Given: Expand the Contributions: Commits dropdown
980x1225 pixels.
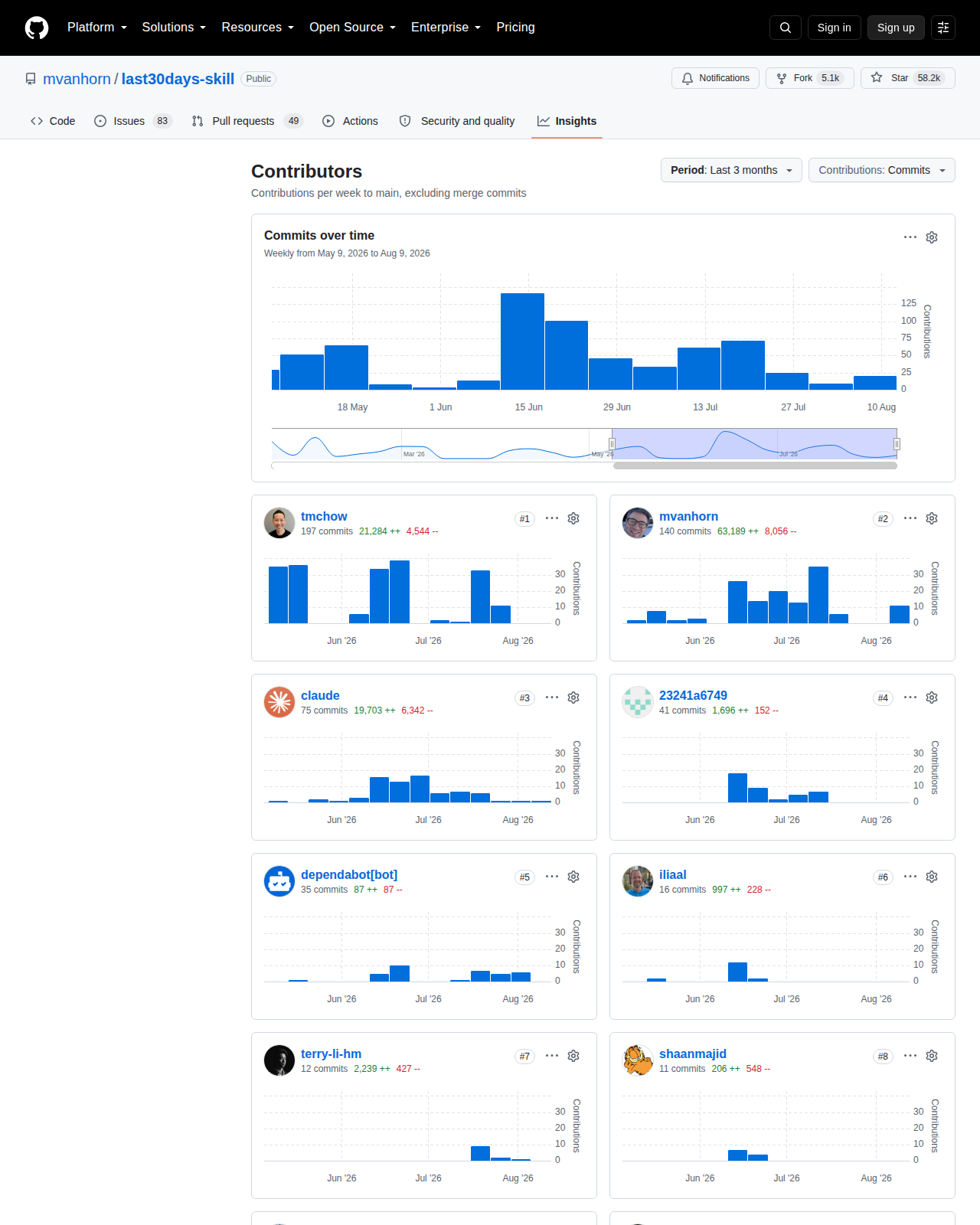Looking at the screenshot, I should point(882,170).
